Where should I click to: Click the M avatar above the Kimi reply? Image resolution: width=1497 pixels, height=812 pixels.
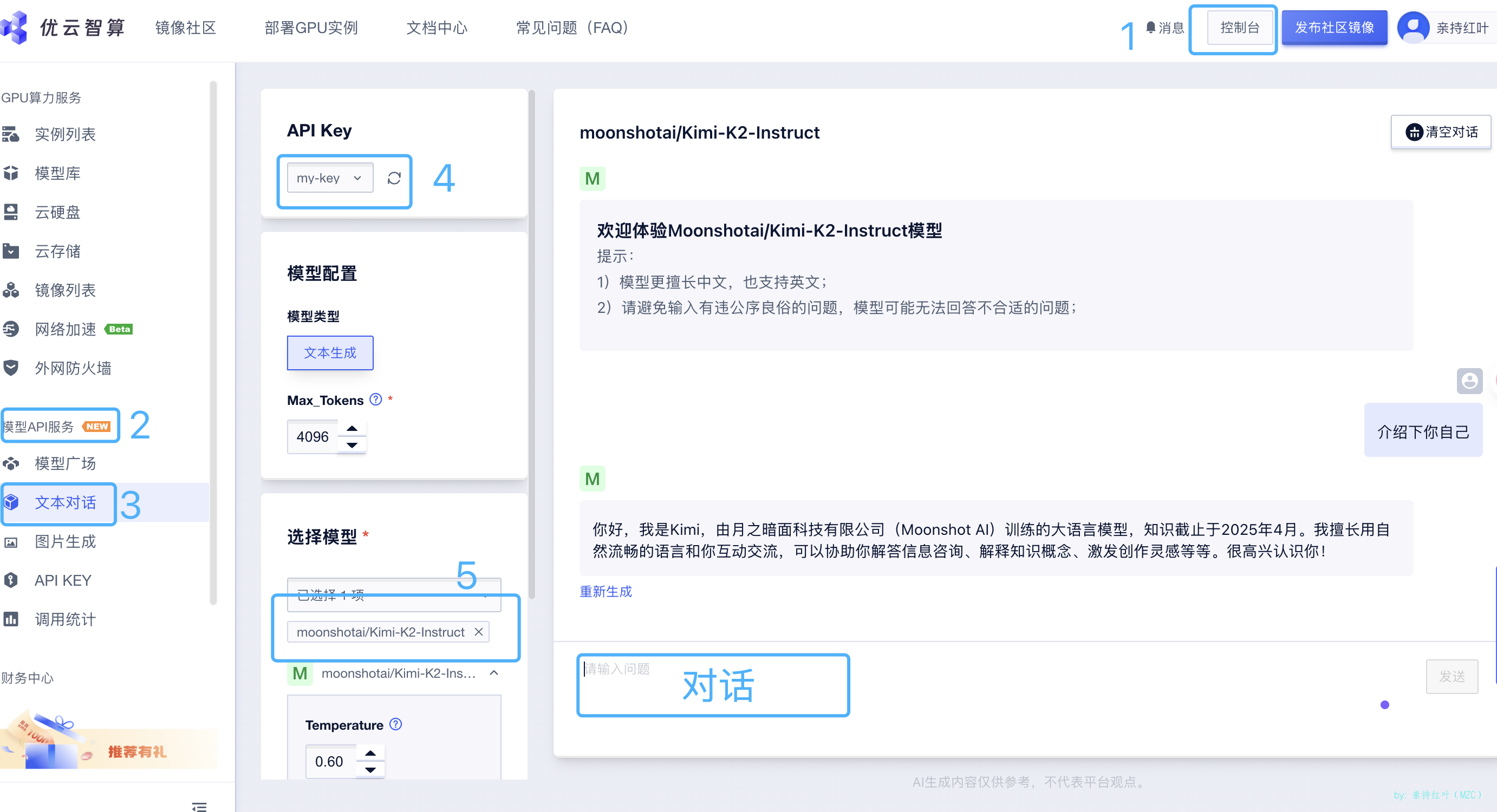(592, 479)
